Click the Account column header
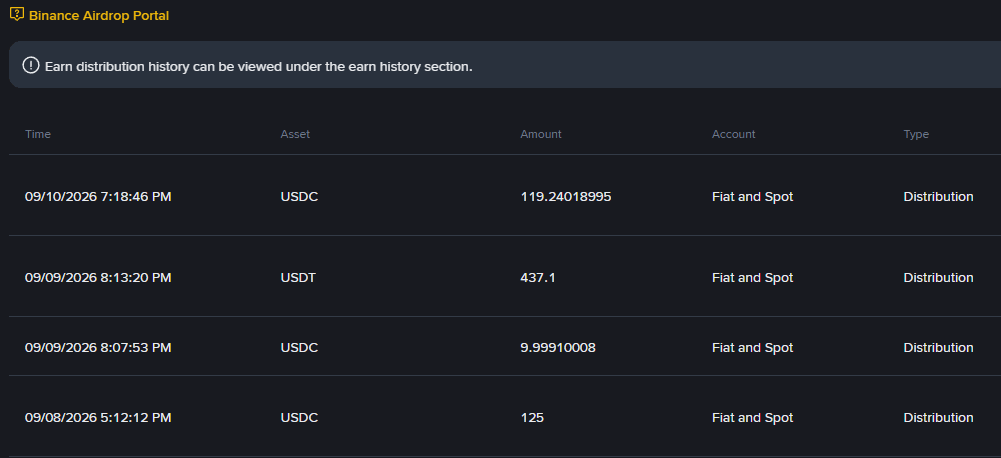The height and width of the screenshot is (458, 1001). 734,134
